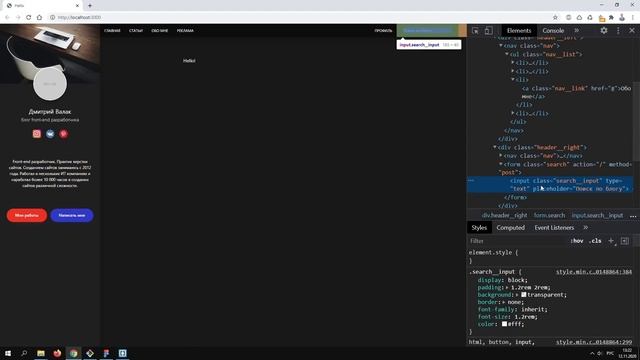The height and width of the screenshot is (360, 640).
Task: Open the ОБО МНЕ nav link
Action: pos(160,31)
